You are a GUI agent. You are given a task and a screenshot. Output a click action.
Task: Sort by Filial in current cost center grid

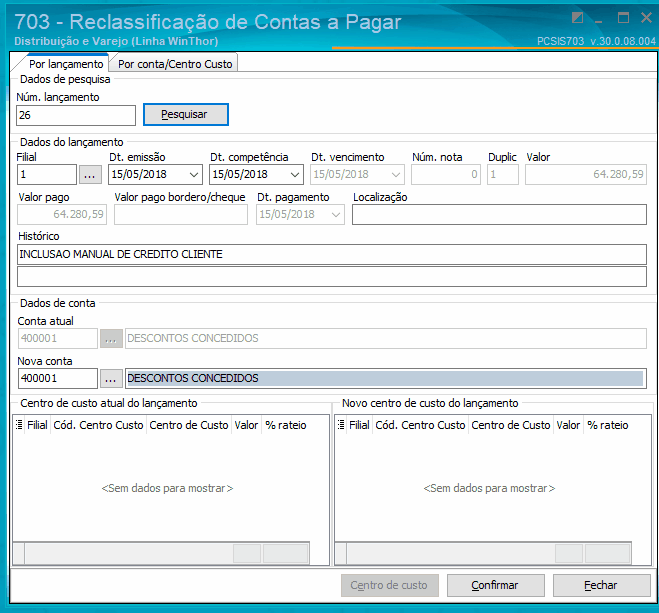point(37,425)
